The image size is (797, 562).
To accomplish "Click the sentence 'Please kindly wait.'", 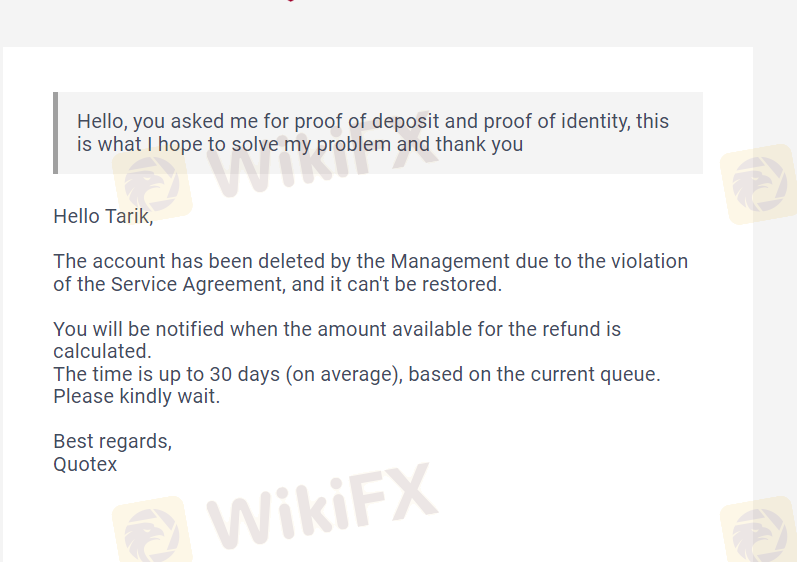I will (x=137, y=396).
